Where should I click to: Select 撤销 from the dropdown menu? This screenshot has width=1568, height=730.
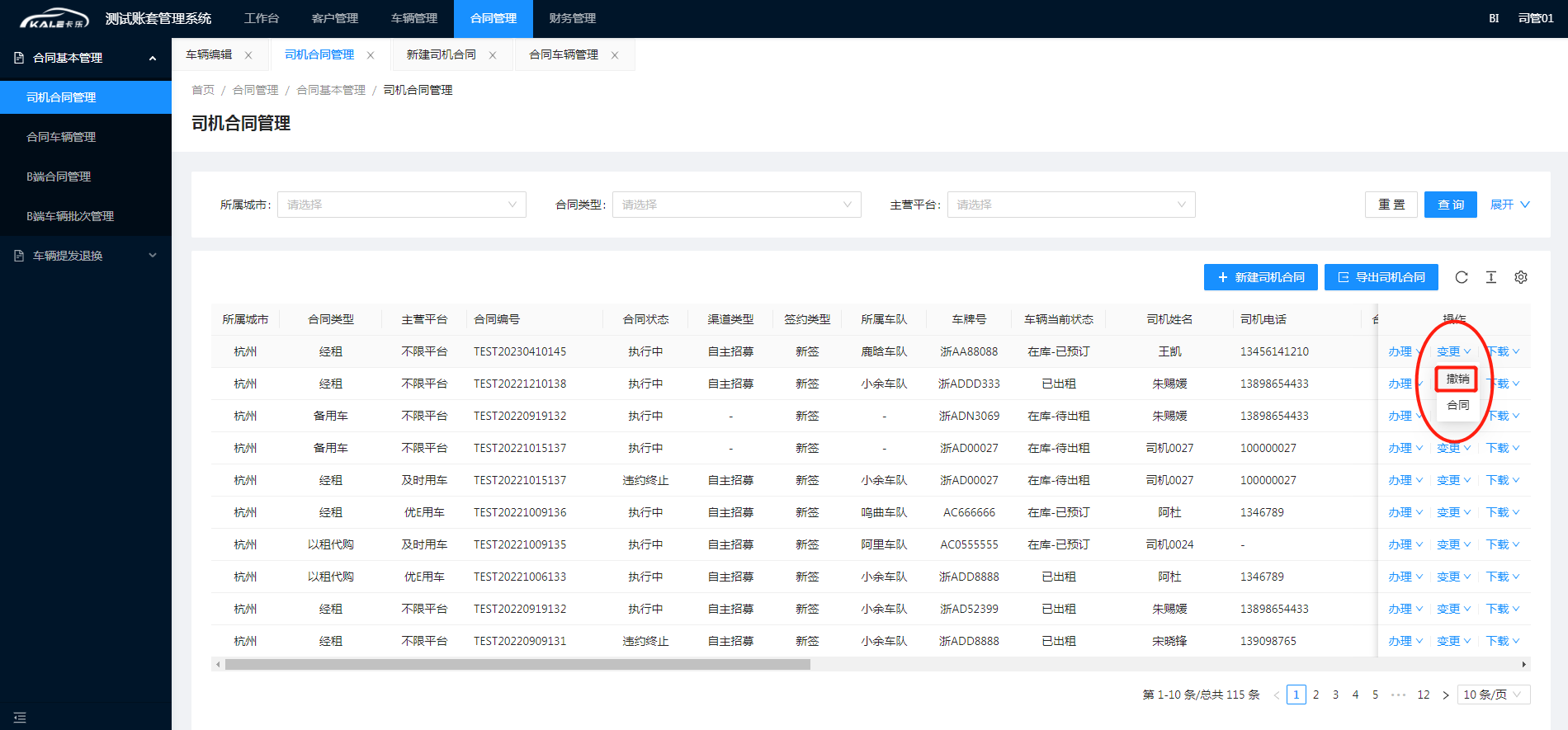click(1457, 379)
